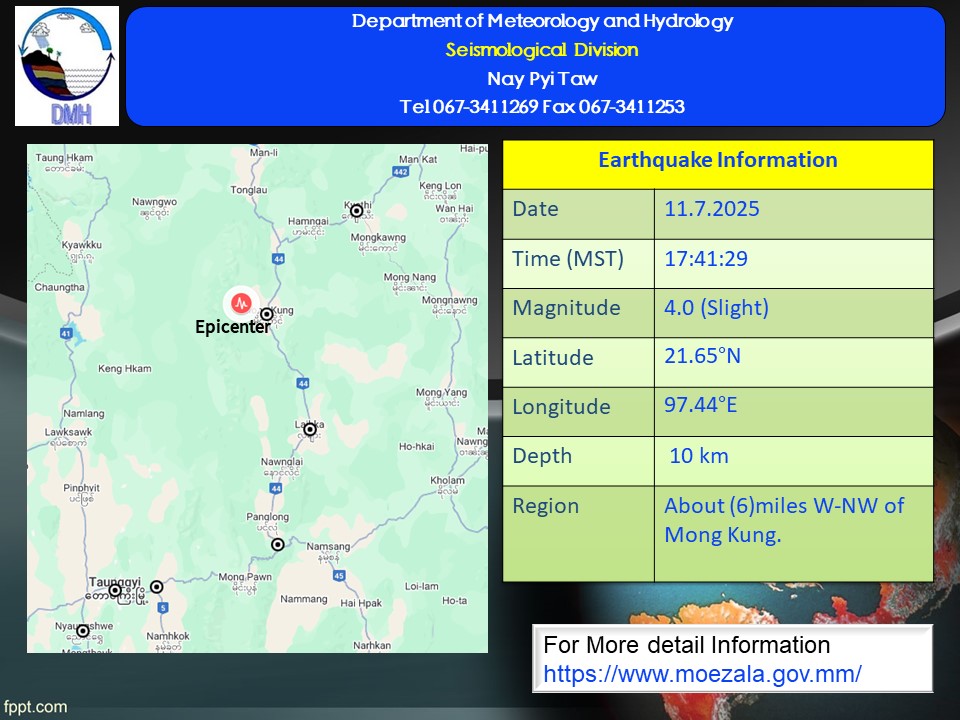Click the Magnitude row label
Screen dimensions: 960x720
point(566,308)
